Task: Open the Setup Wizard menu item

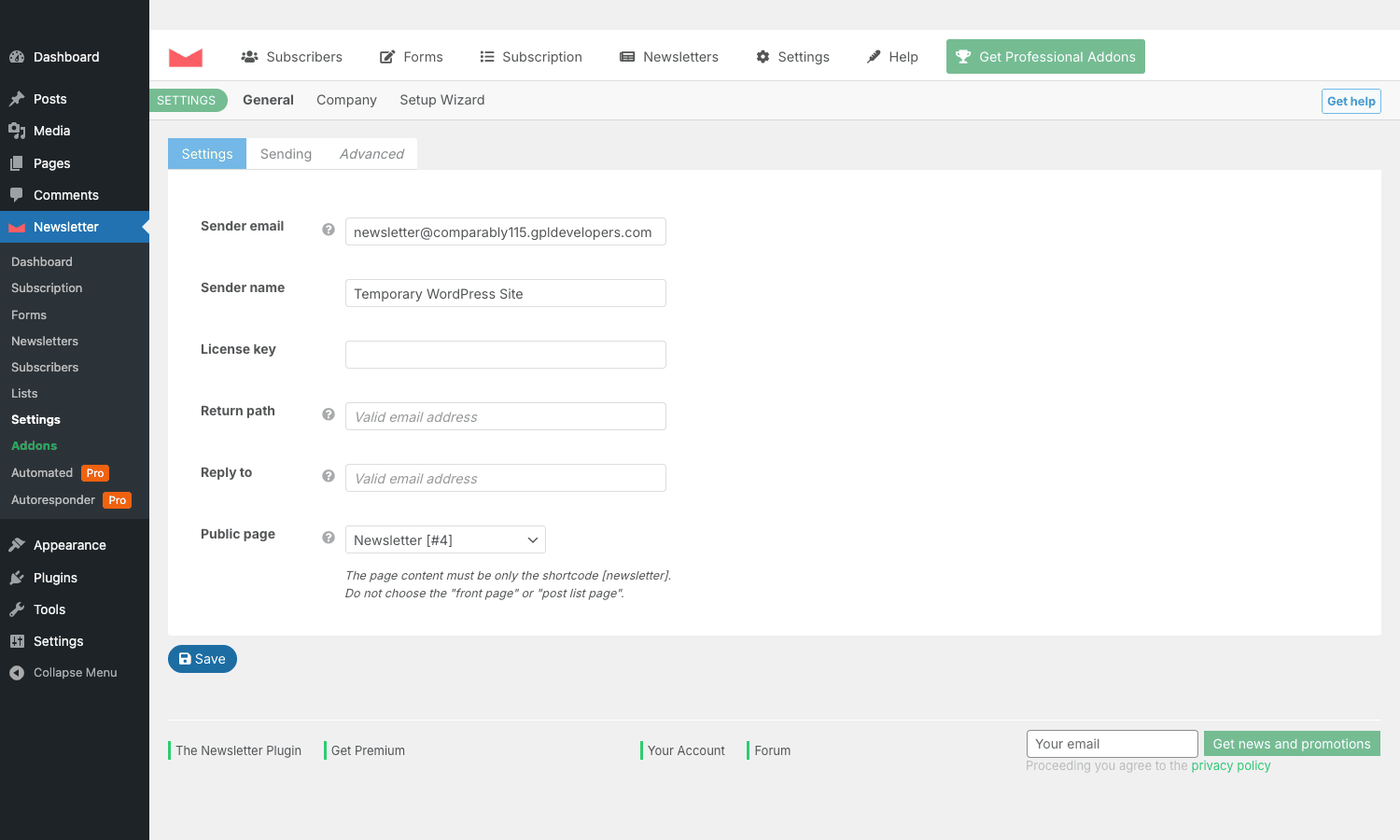Action: (x=442, y=100)
